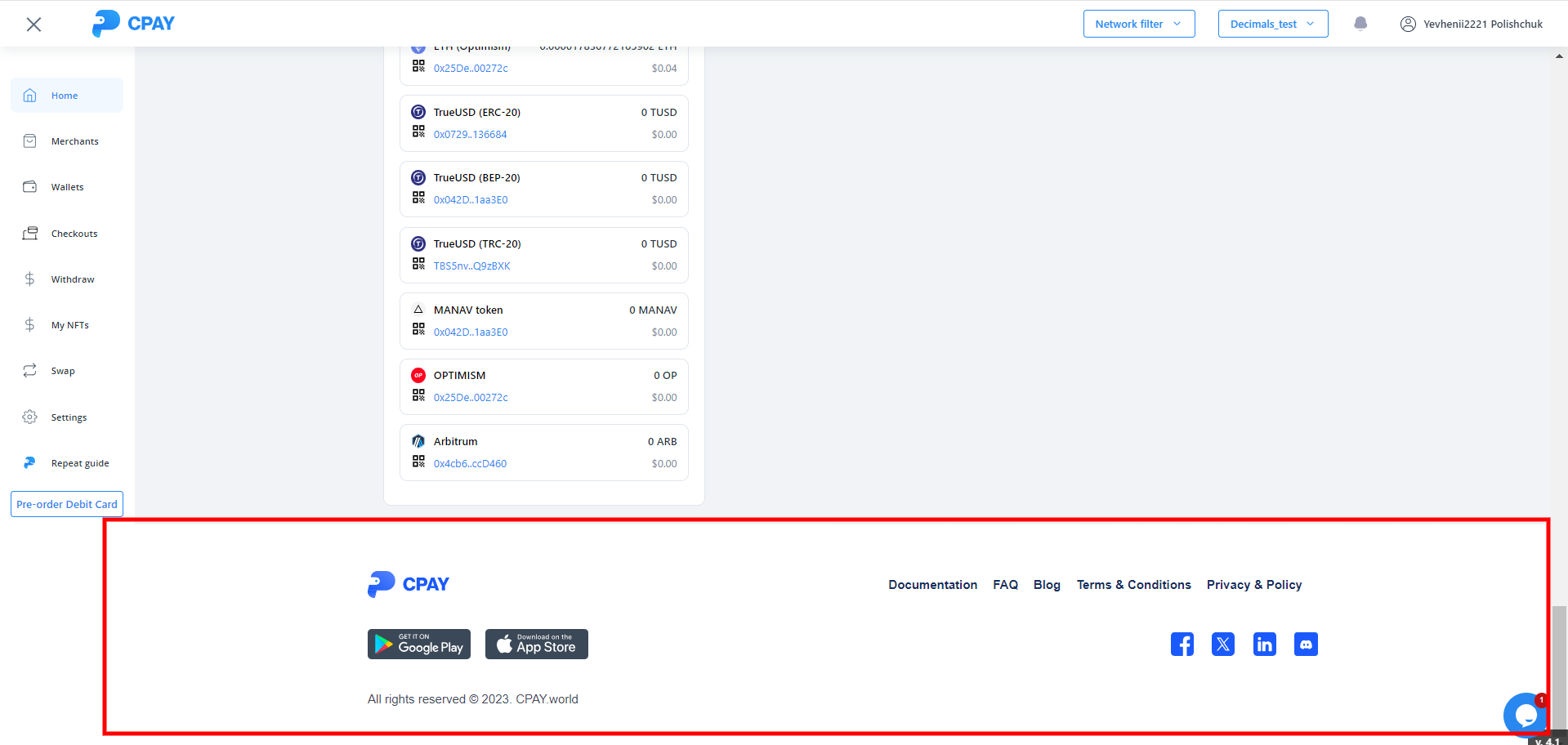
Task: Go to Merchants in sidebar
Action: [x=74, y=141]
